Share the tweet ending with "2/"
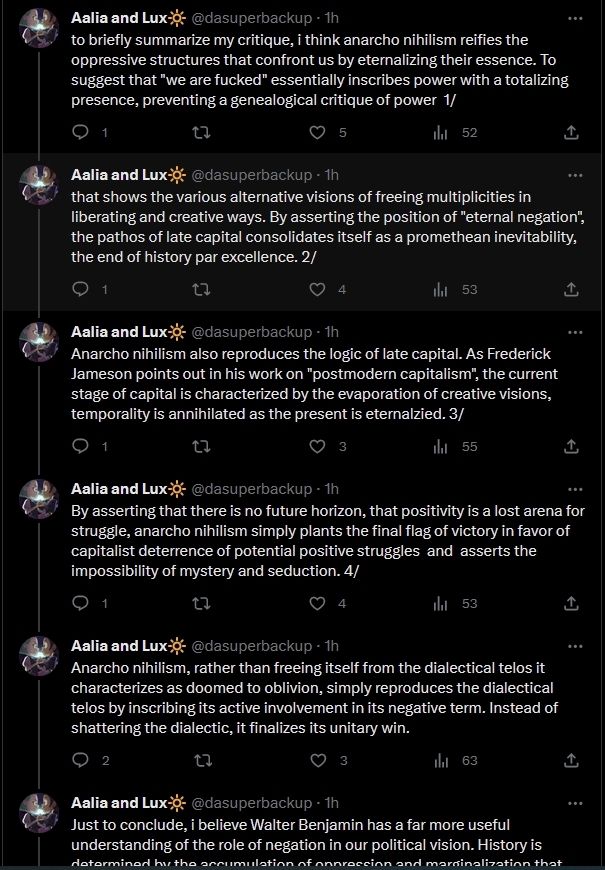This screenshot has height=870, width=605. 571,289
